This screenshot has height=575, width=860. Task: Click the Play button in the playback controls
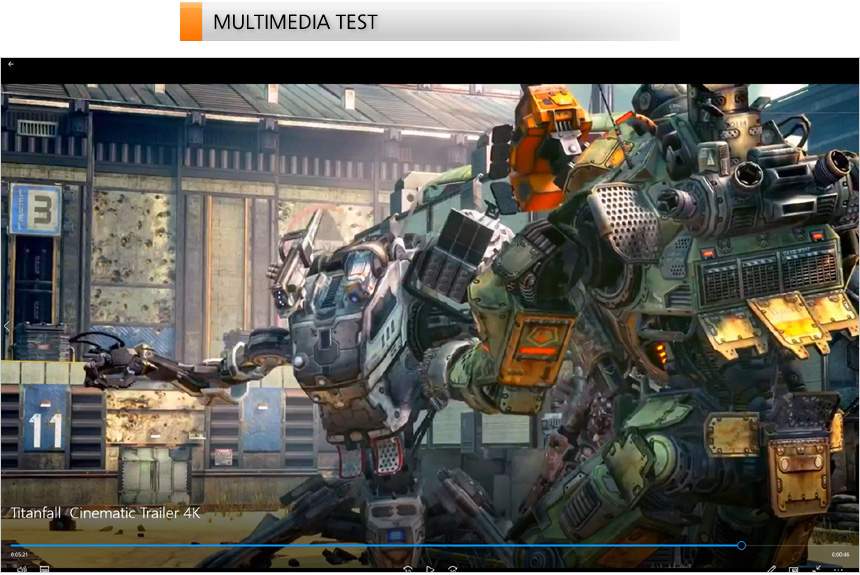(430, 570)
